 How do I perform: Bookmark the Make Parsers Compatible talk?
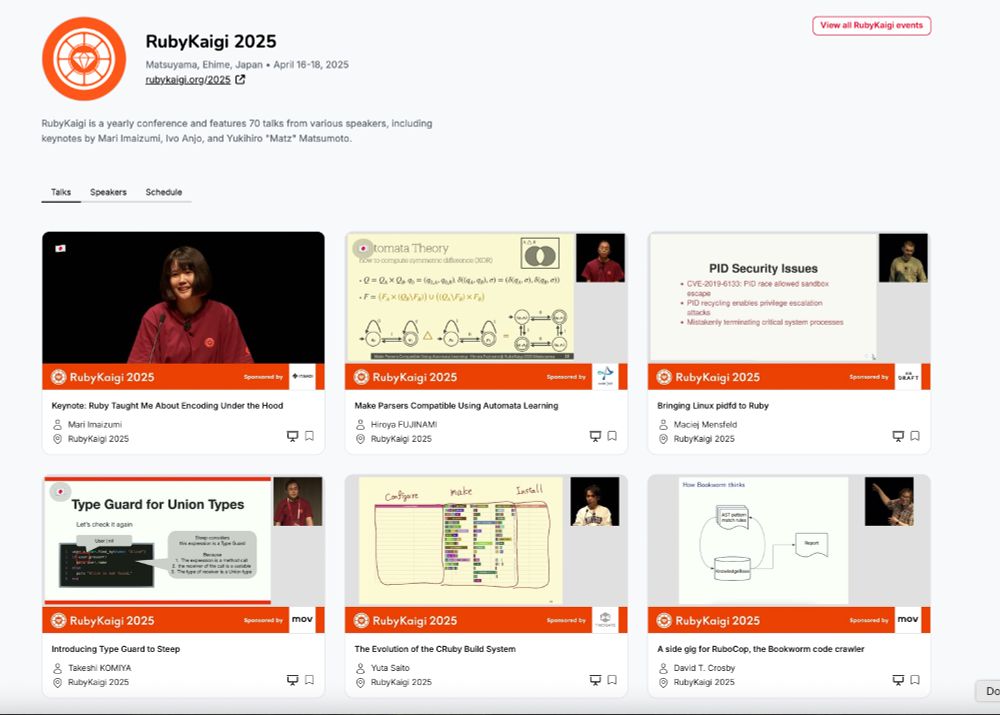pos(612,436)
